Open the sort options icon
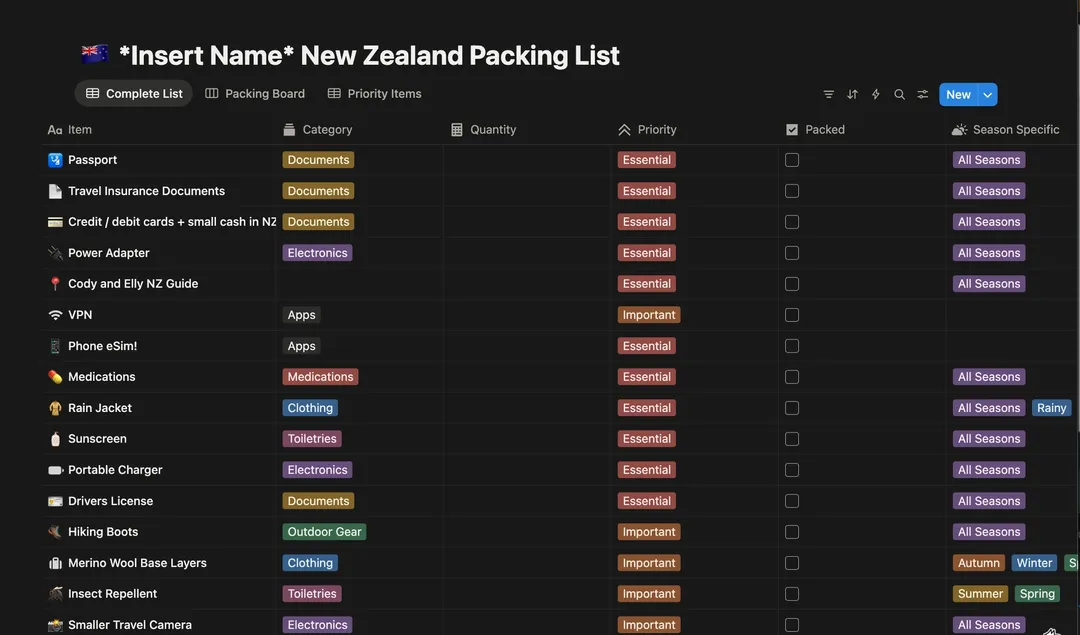The height and width of the screenshot is (635, 1080). tap(852, 95)
